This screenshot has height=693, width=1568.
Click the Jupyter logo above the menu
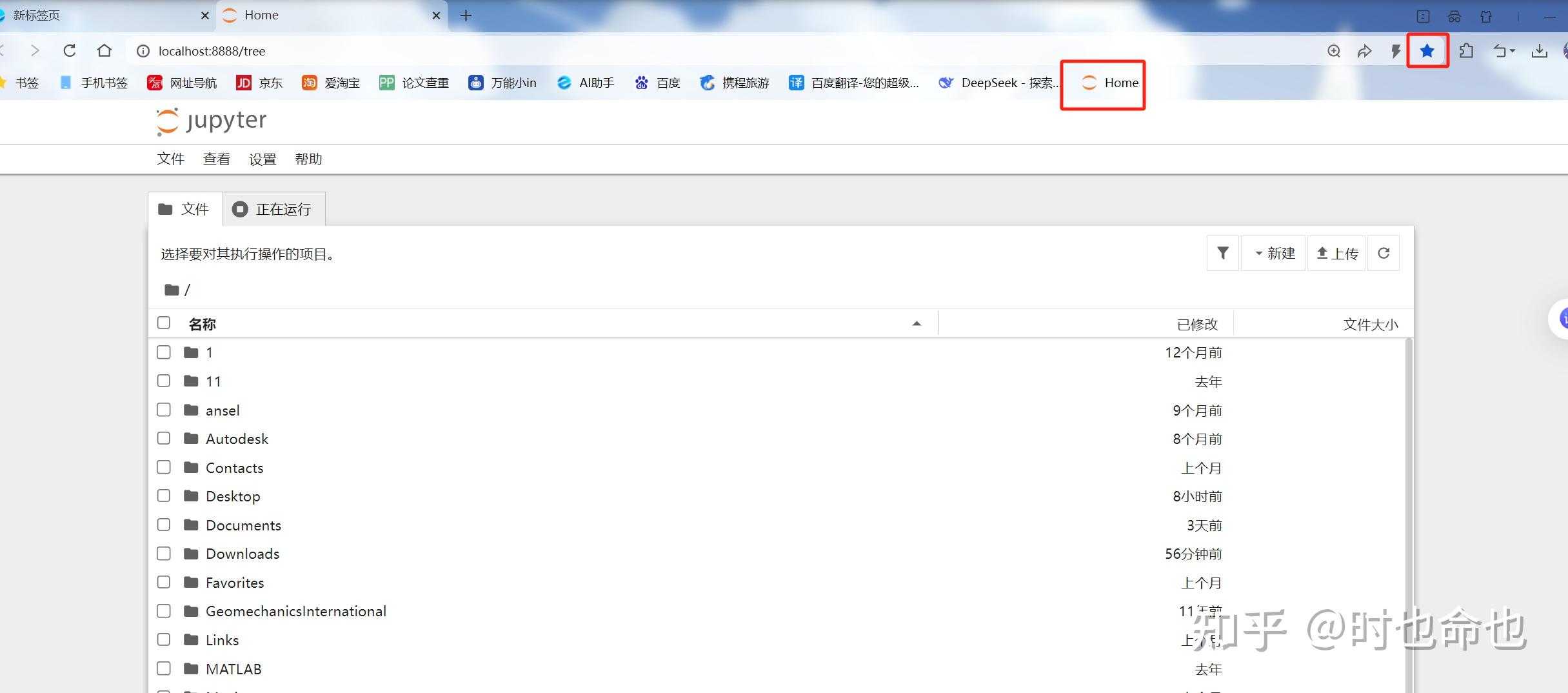point(210,121)
